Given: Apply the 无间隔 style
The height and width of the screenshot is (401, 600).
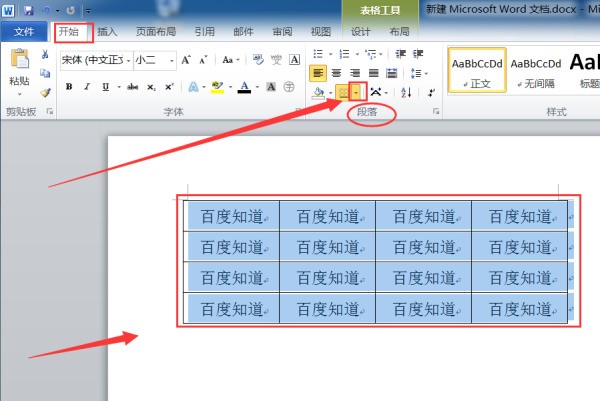Looking at the screenshot, I should point(536,70).
